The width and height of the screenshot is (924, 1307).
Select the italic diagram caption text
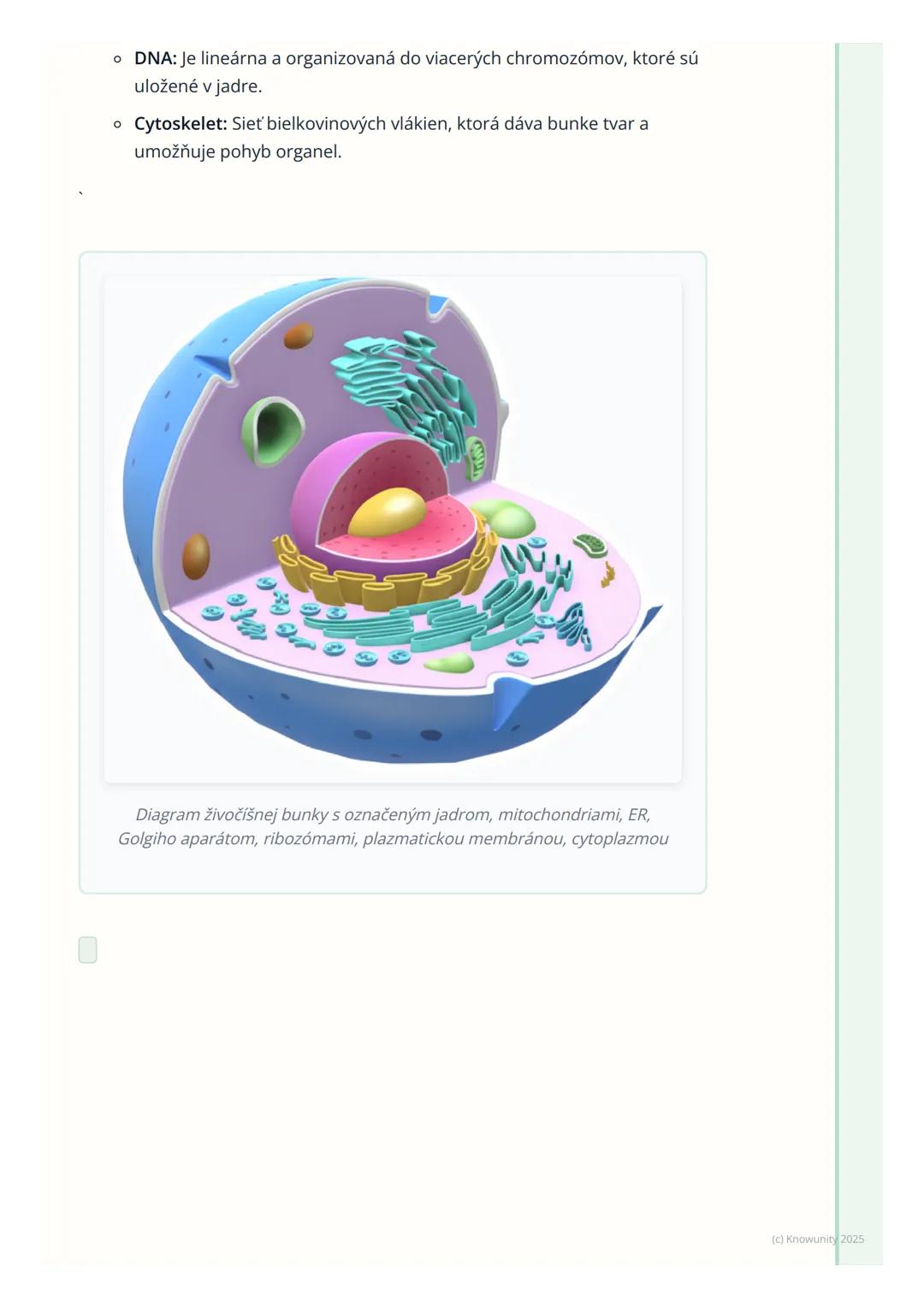point(393,826)
